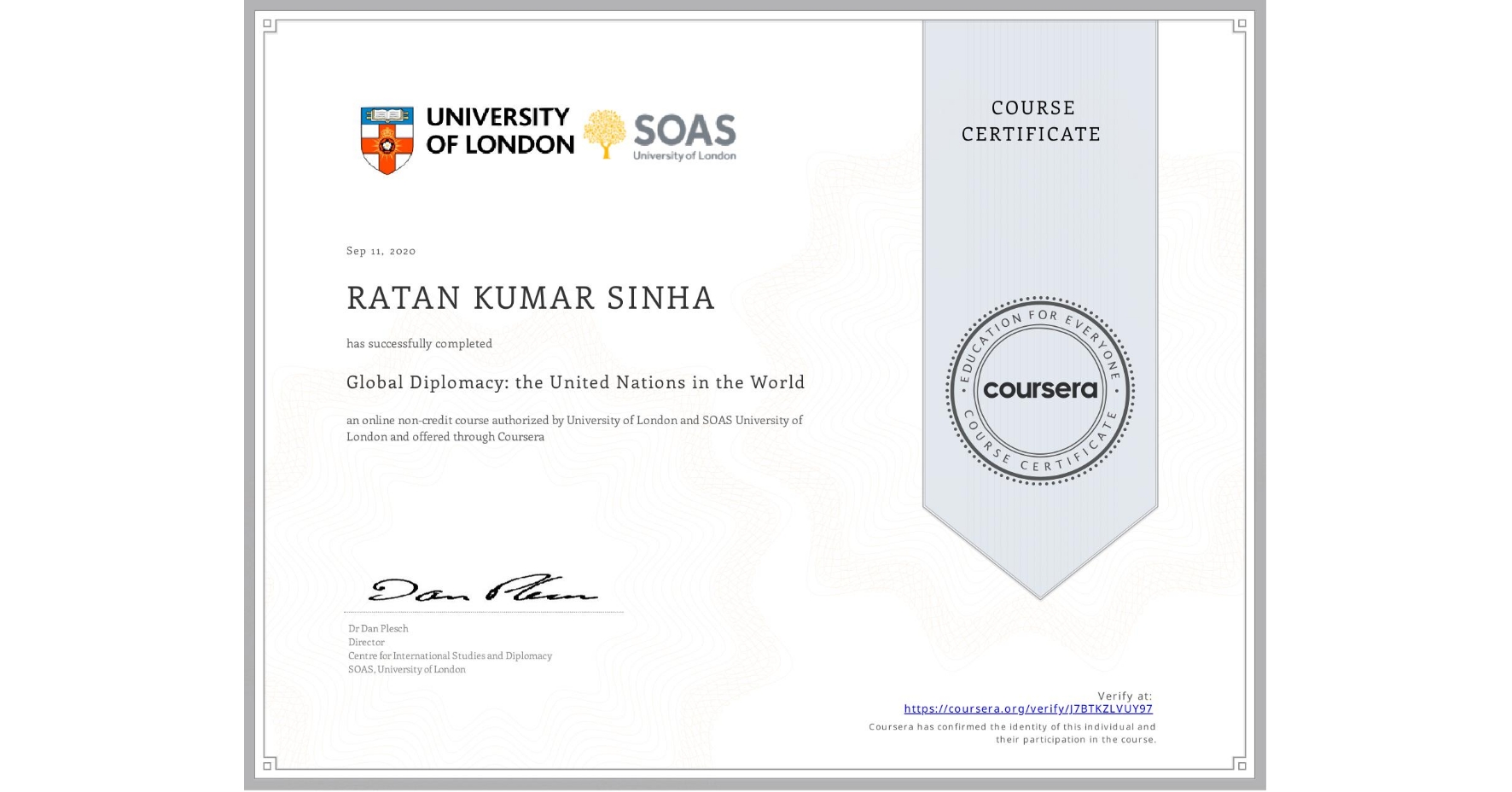
Task: Select the has successfully completed text
Action: tap(419, 343)
